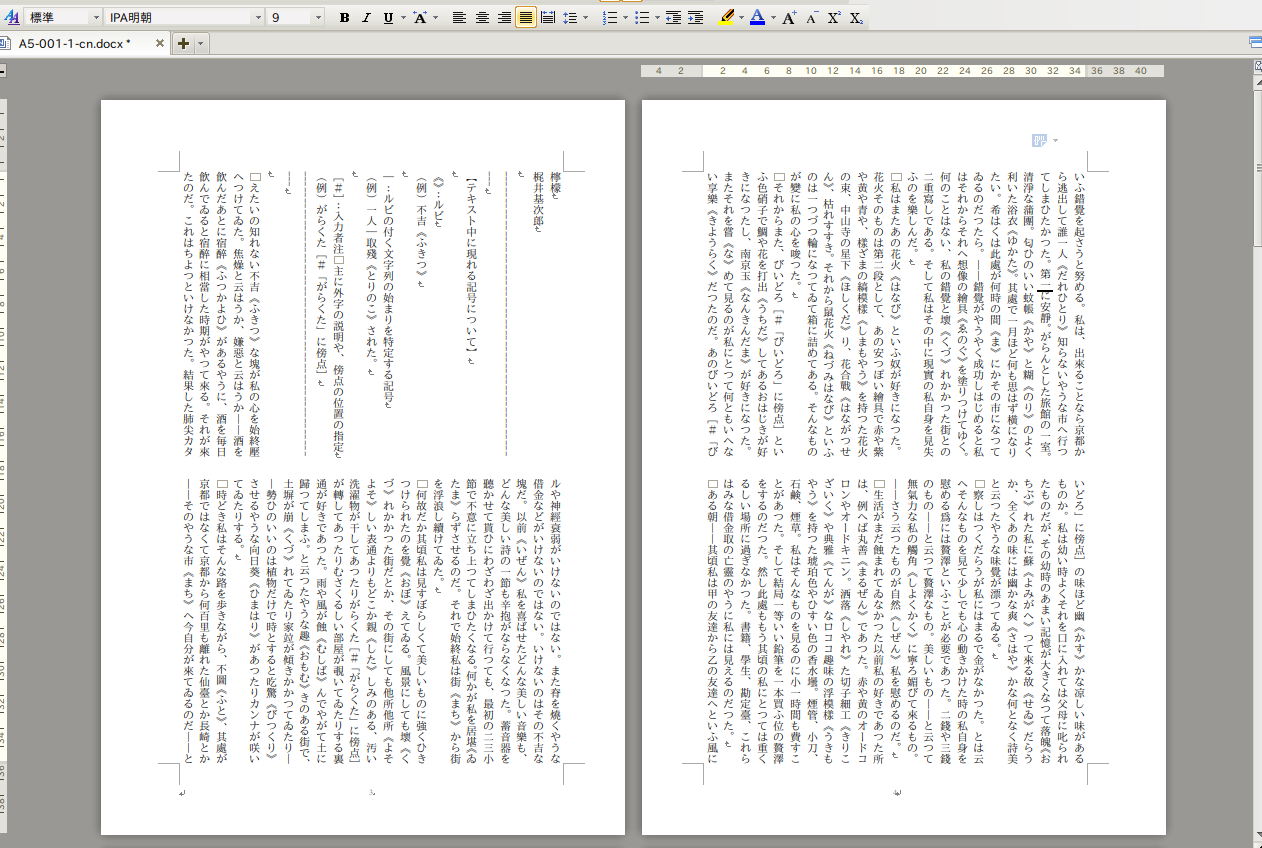This screenshot has height=848, width=1262.
Task: Click the line spacing icon
Action: [570, 18]
